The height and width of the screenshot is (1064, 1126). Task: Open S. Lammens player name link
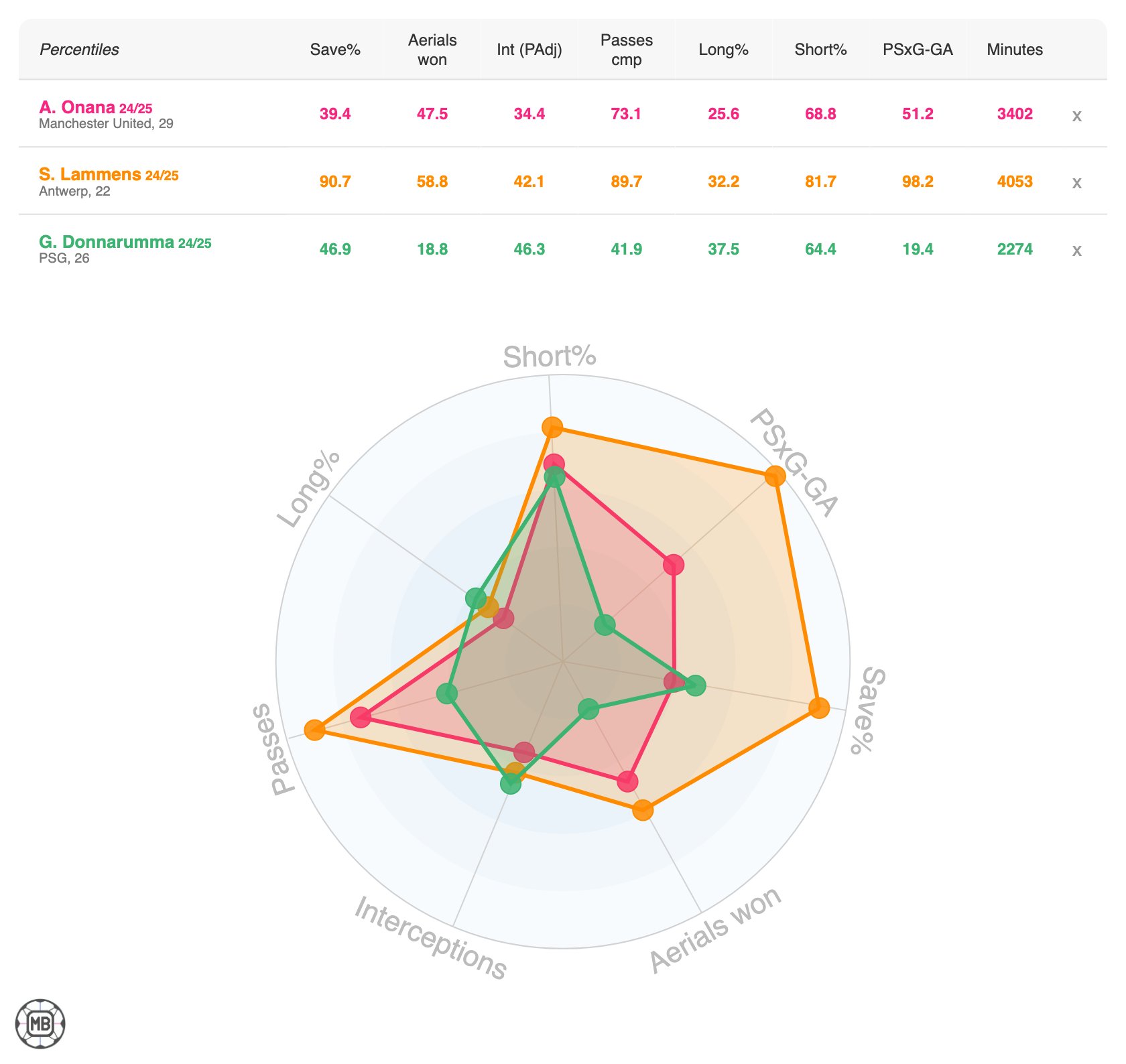[x=90, y=174]
